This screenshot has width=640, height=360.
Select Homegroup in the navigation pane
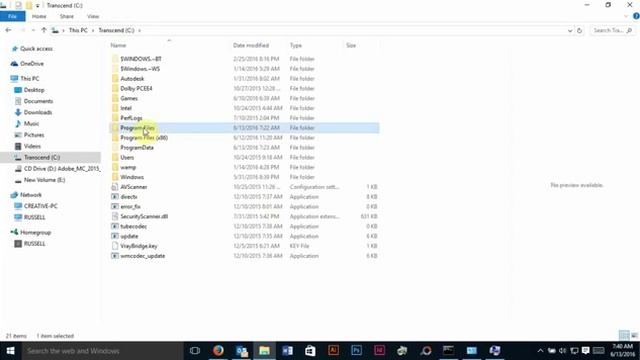tap(36, 232)
